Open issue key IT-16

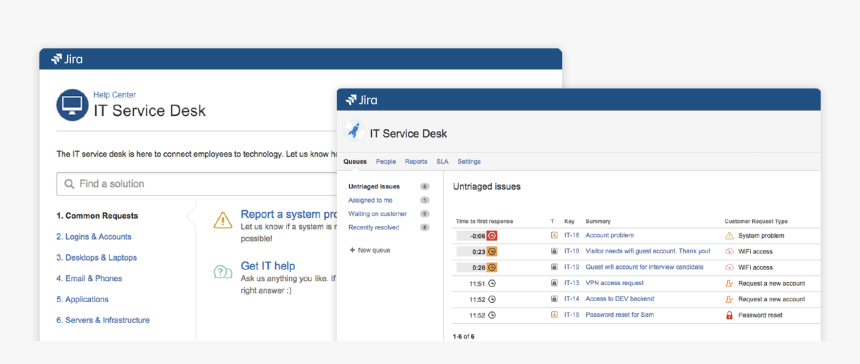tap(572, 235)
